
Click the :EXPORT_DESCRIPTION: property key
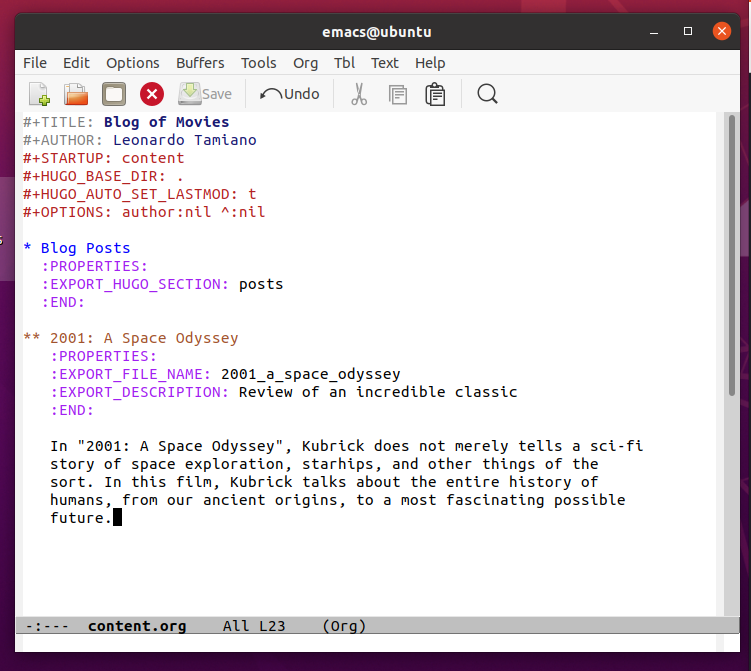point(140,392)
